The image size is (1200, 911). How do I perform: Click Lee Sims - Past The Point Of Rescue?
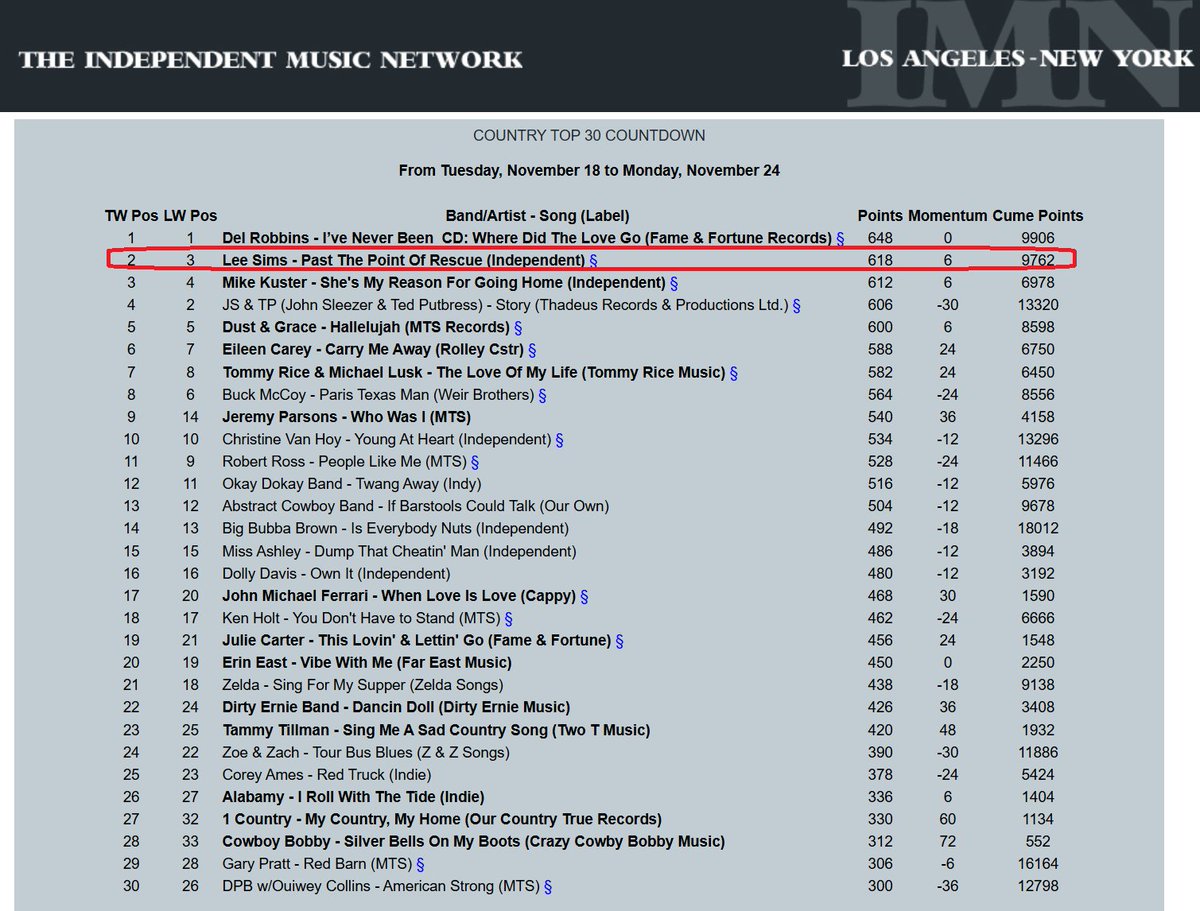pyautogui.click(x=403, y=260)
